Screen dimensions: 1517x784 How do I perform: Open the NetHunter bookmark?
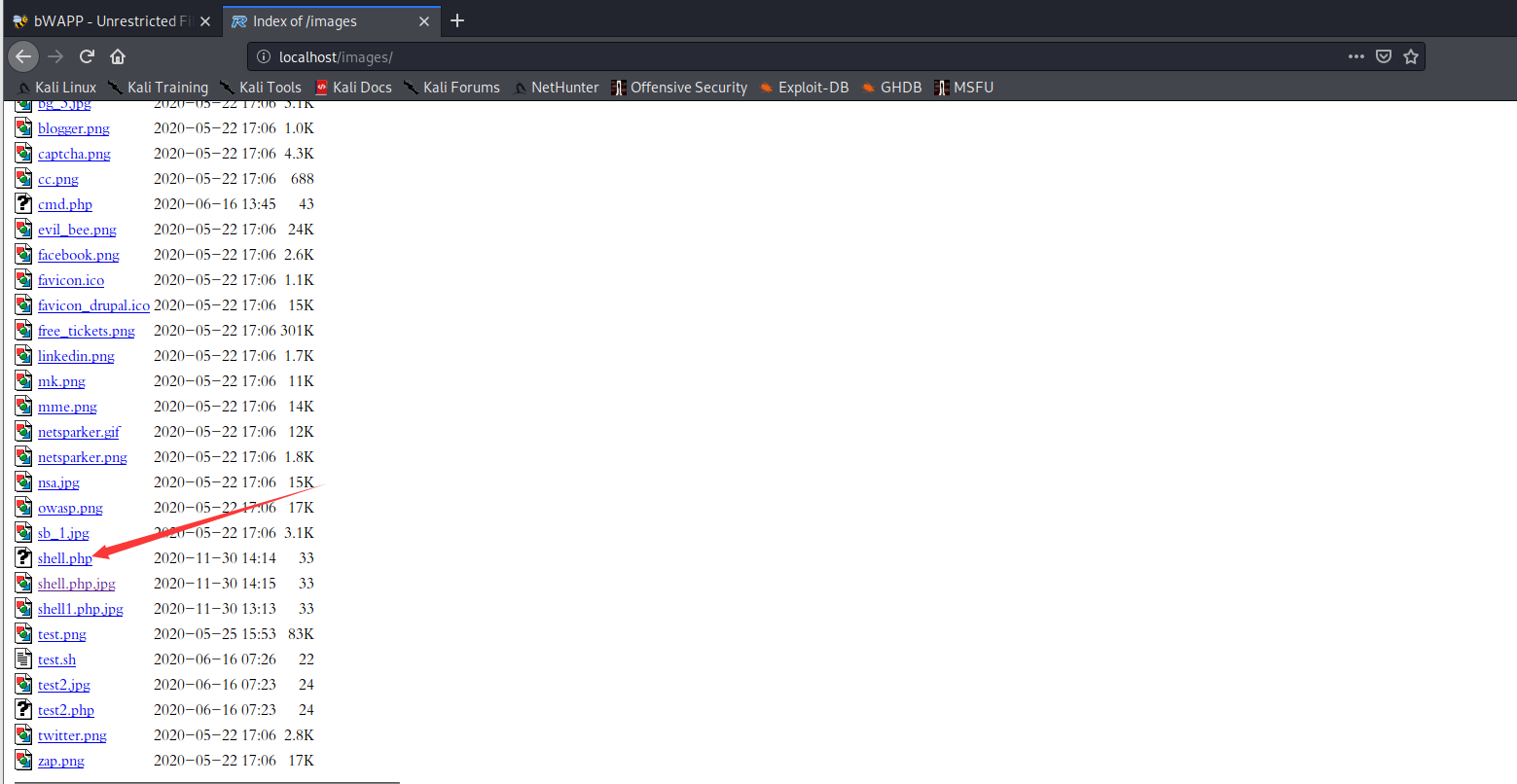[x=556, y=88]
